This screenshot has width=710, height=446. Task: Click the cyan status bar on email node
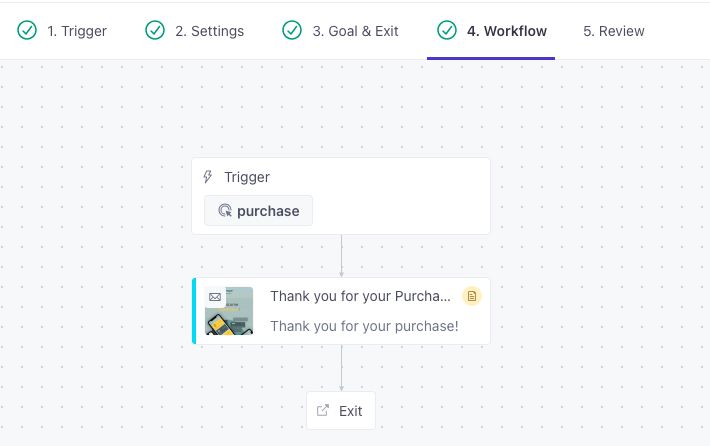(x=194, y=311)
